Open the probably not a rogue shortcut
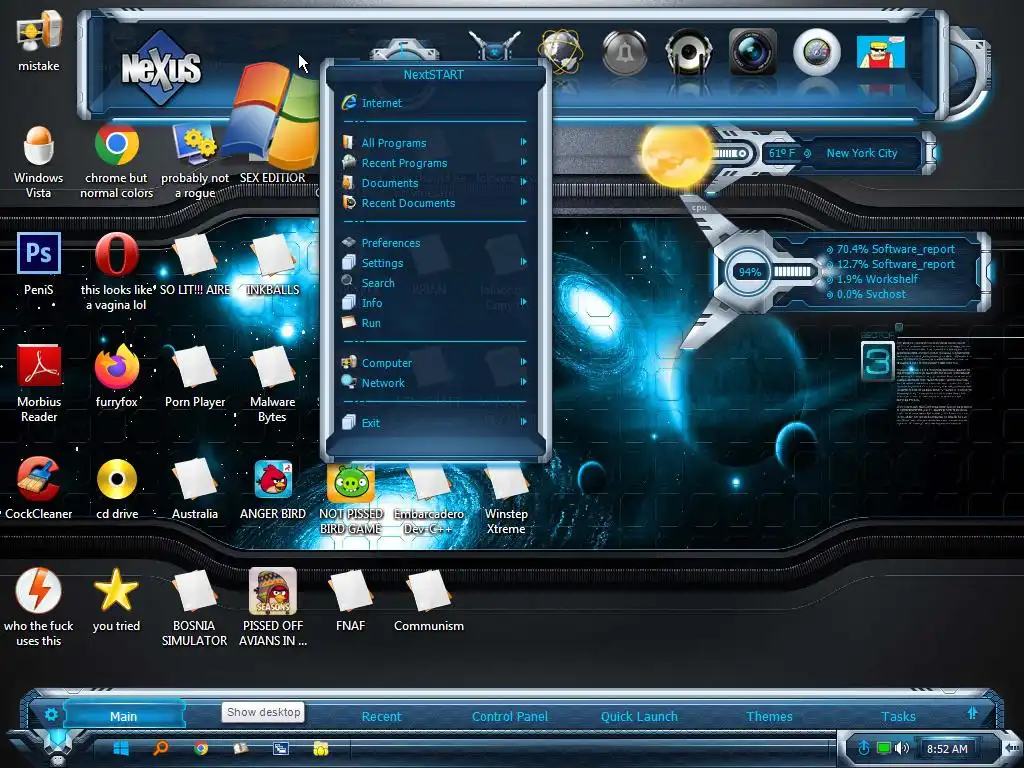The width and height of the screenshot is (1024, 768). [195, 145]
